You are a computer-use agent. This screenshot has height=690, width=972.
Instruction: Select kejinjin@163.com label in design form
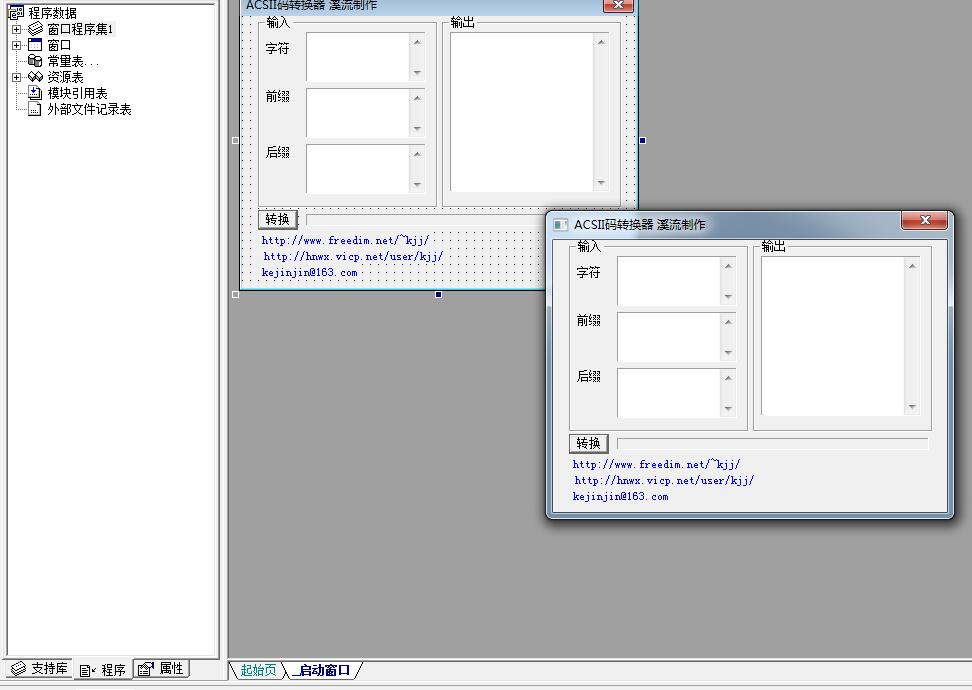click(309, 273)
